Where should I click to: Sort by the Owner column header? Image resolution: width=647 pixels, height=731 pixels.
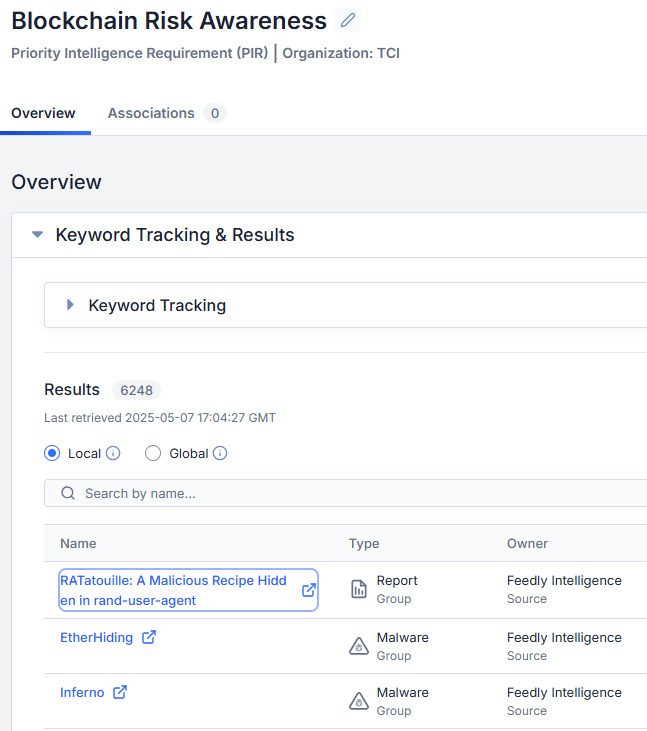[x=527, y=544]
